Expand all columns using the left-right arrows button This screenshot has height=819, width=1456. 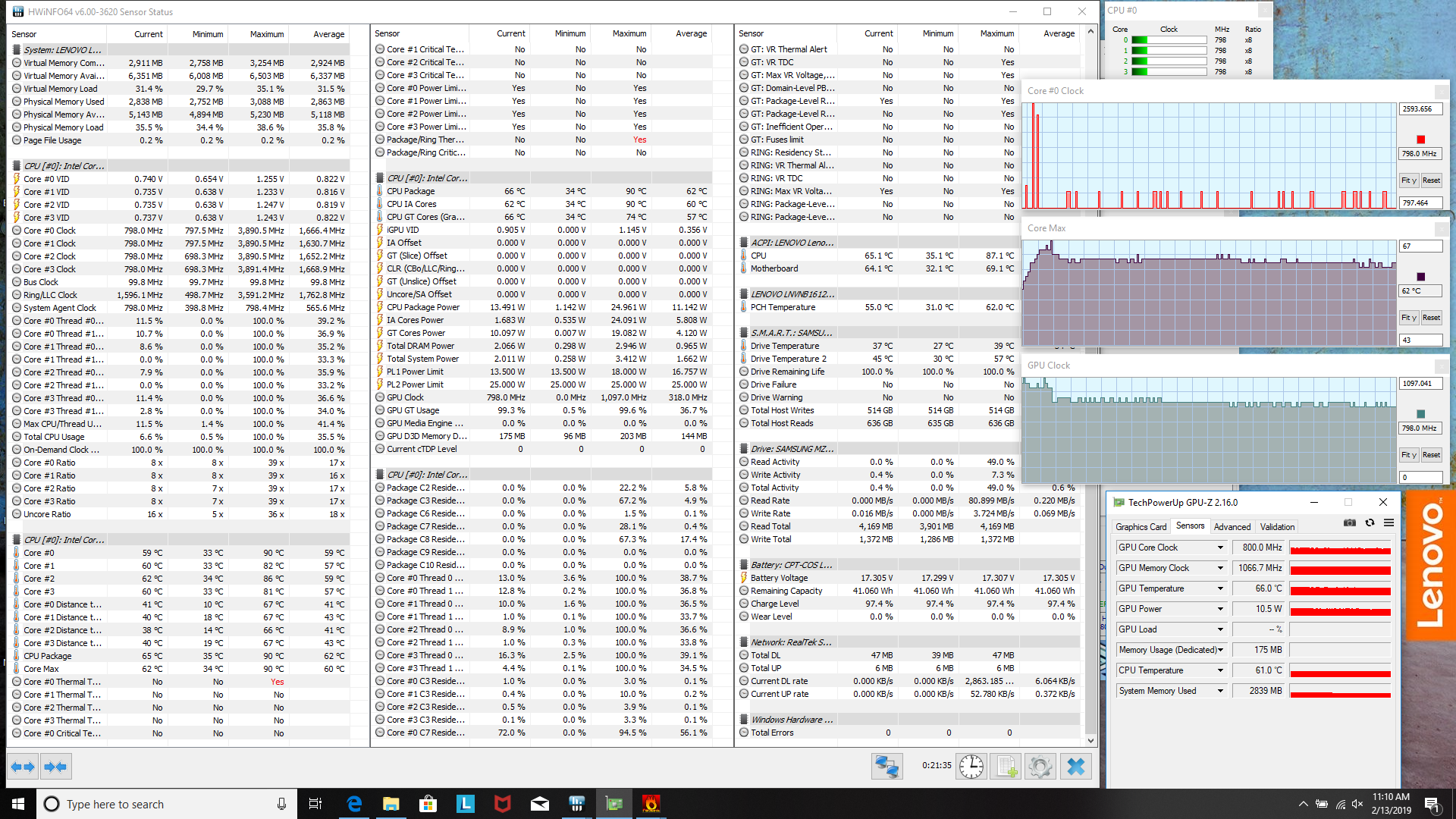pos(23,767)
